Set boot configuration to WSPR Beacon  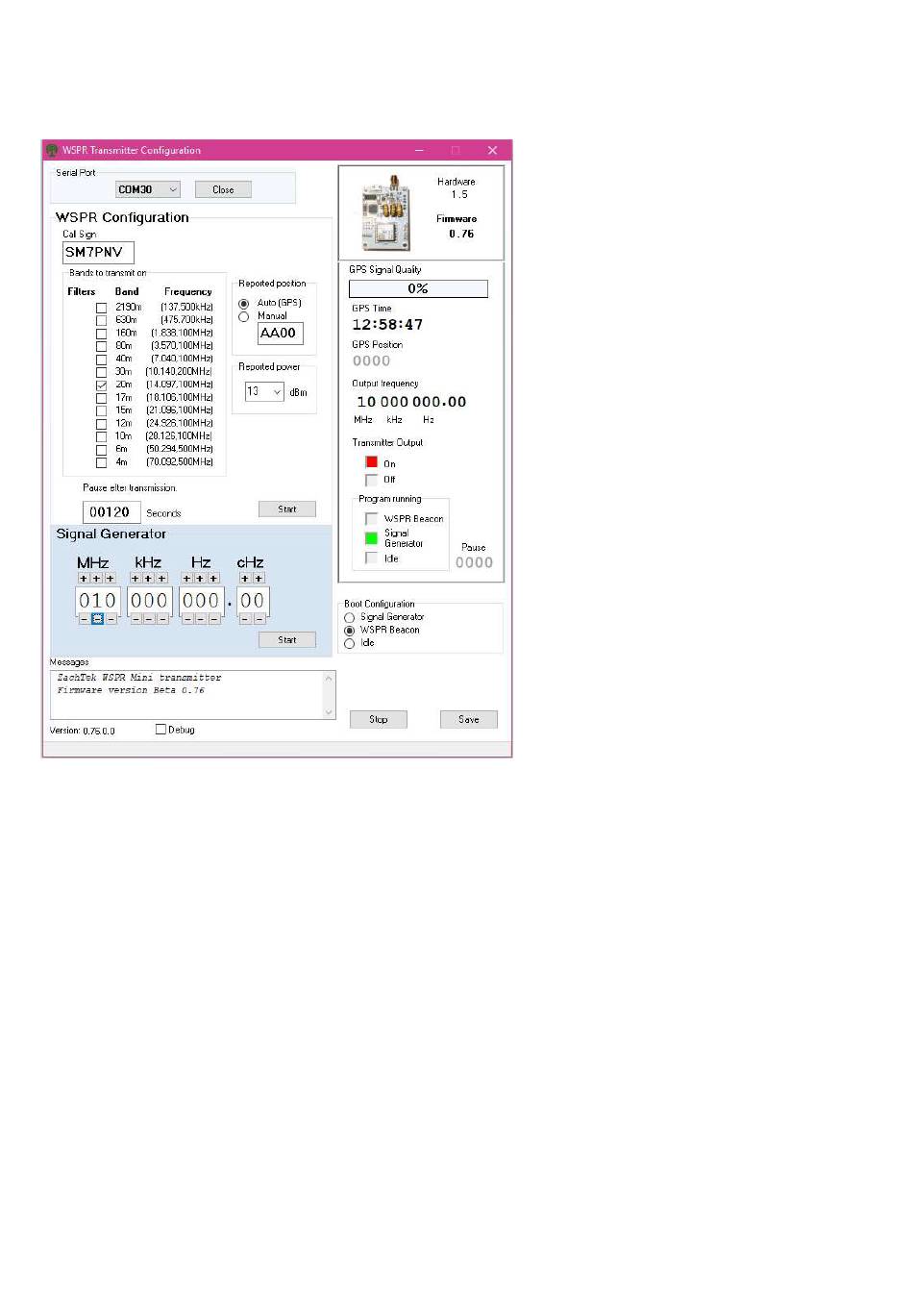[x=350, y=631]
